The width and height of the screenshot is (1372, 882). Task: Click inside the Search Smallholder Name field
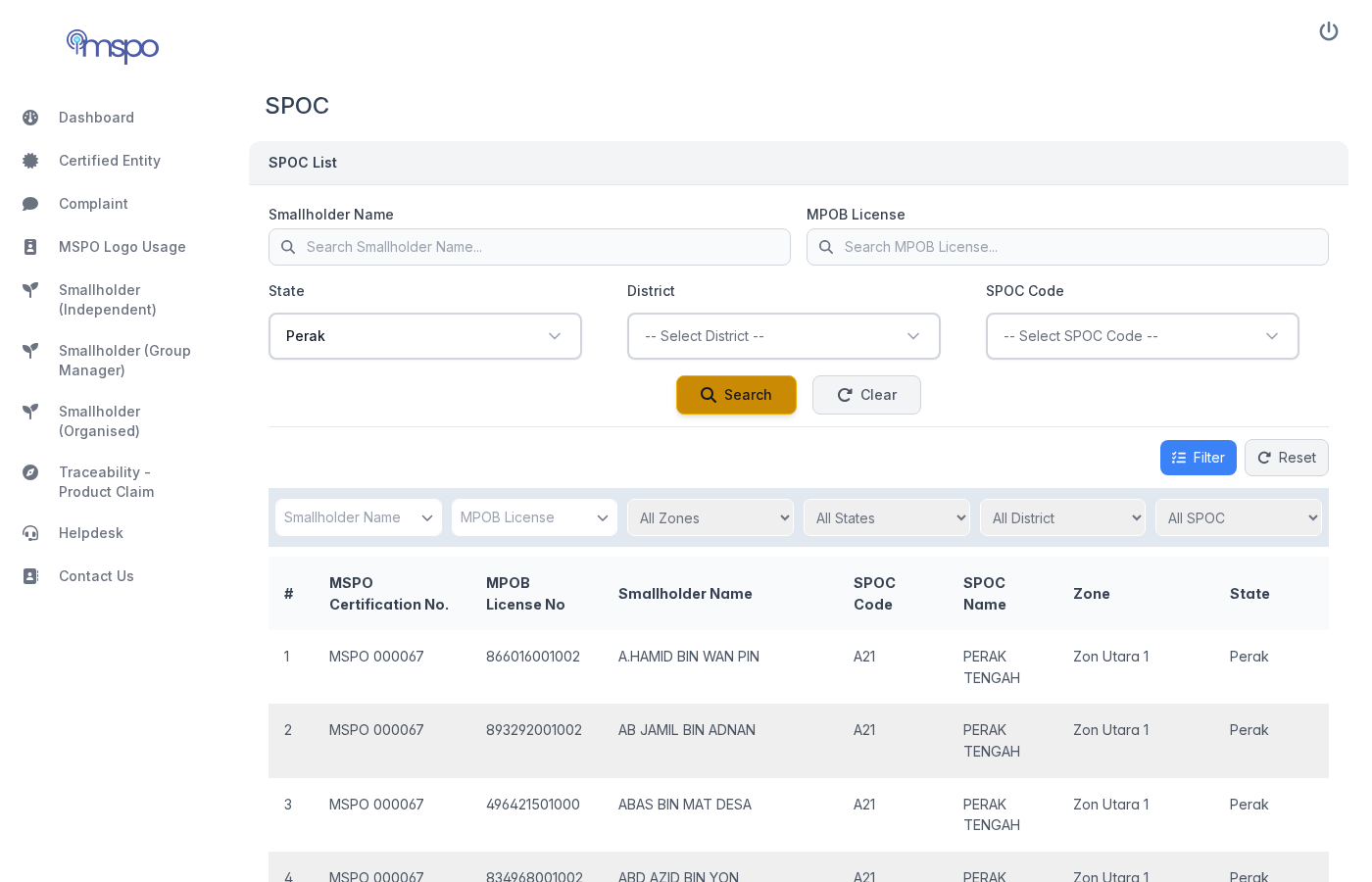point(529,247)
